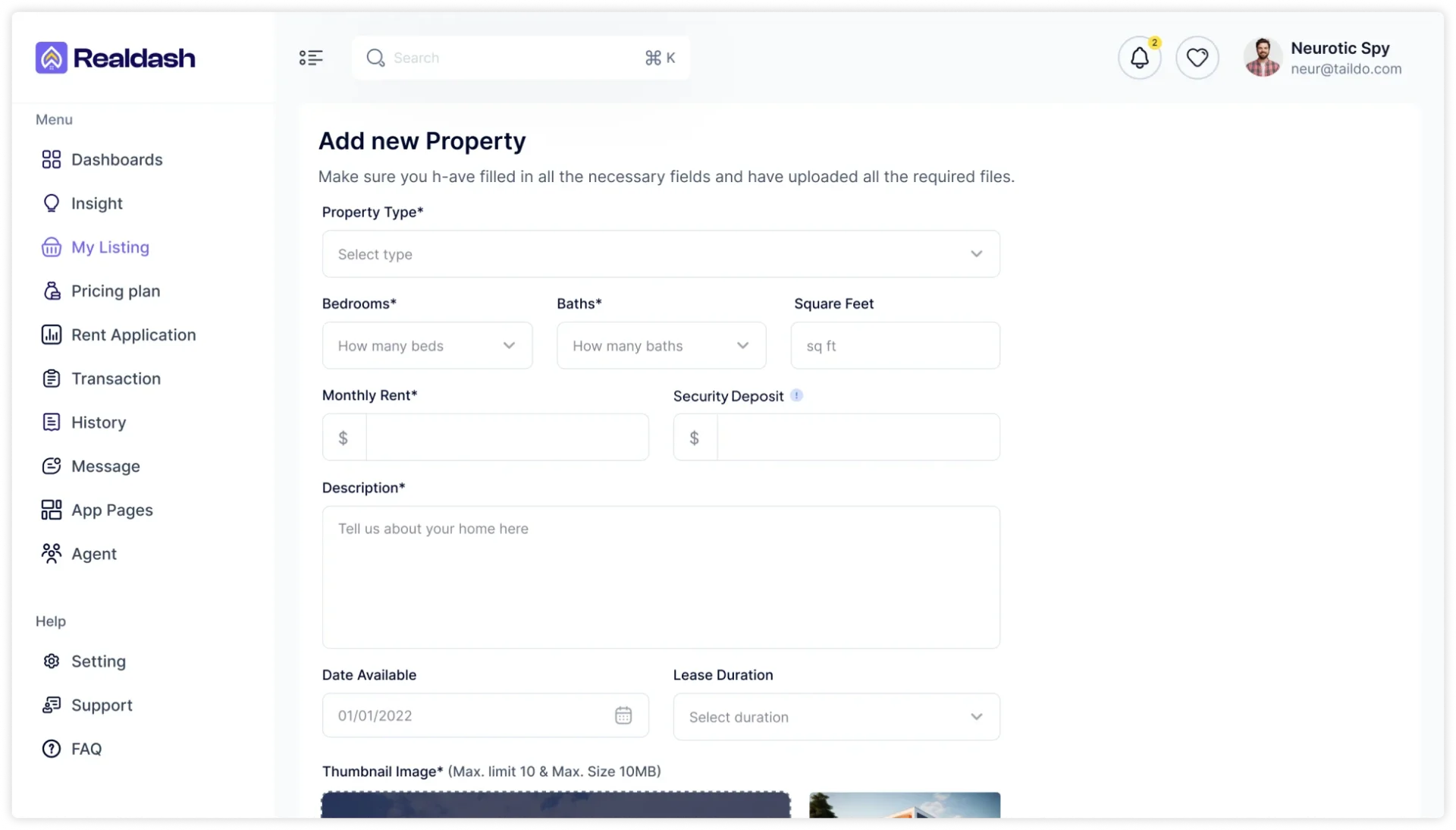Focus the Description text area
The width and height of the screenshot is (1456, 830).
pos(661,577)
